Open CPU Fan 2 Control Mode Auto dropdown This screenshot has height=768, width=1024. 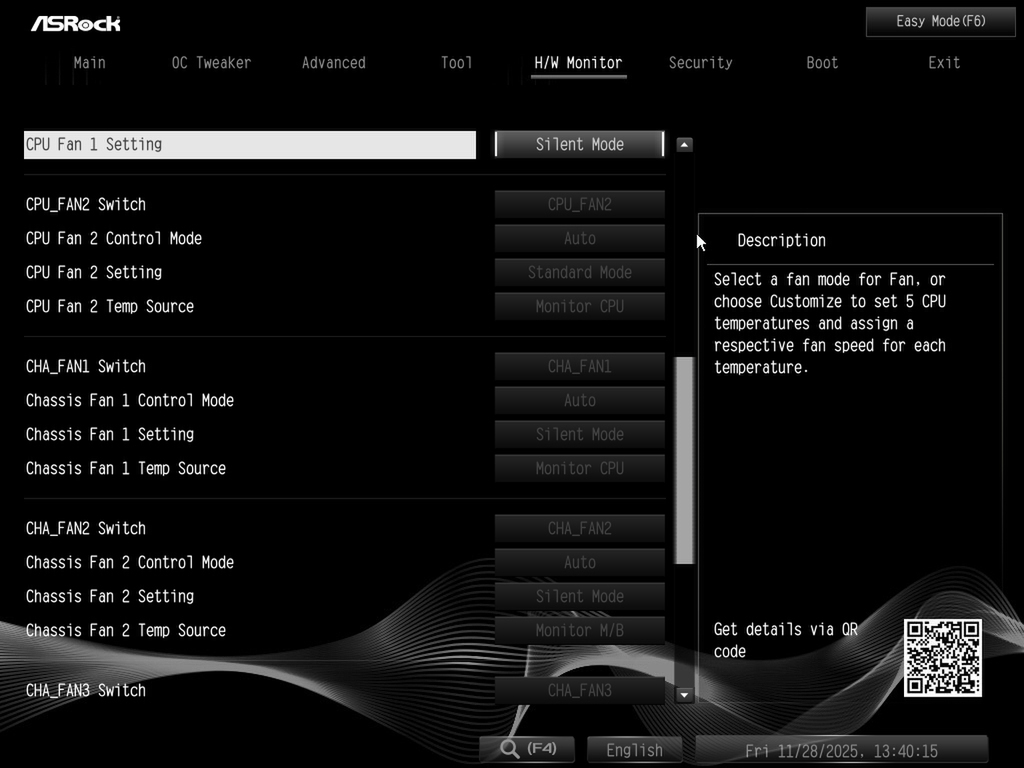[580, 238]
